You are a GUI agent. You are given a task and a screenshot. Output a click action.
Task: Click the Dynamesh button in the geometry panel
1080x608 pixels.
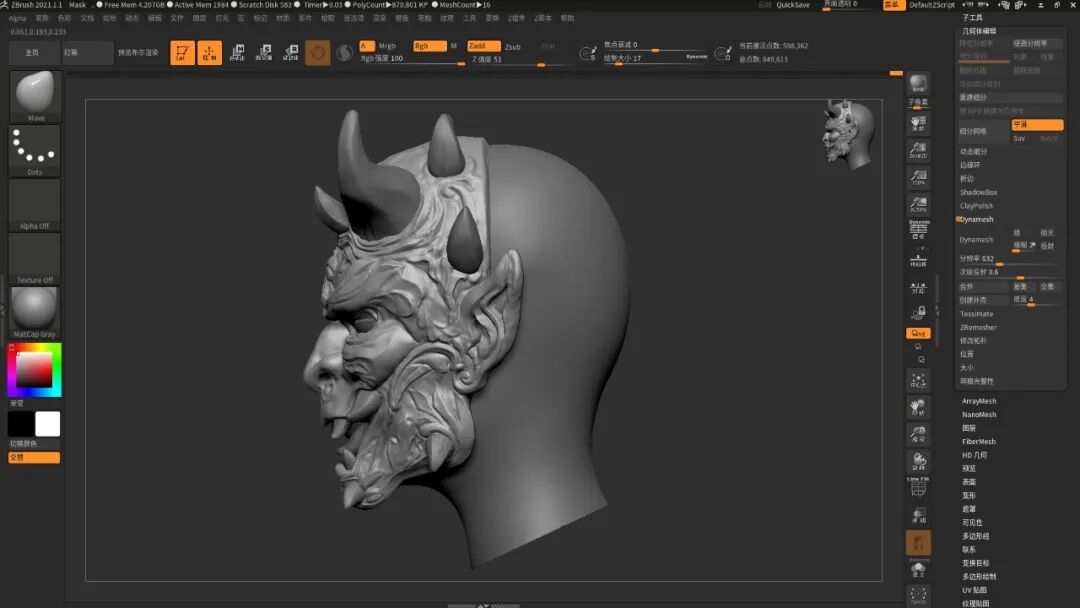click(978, 240)
